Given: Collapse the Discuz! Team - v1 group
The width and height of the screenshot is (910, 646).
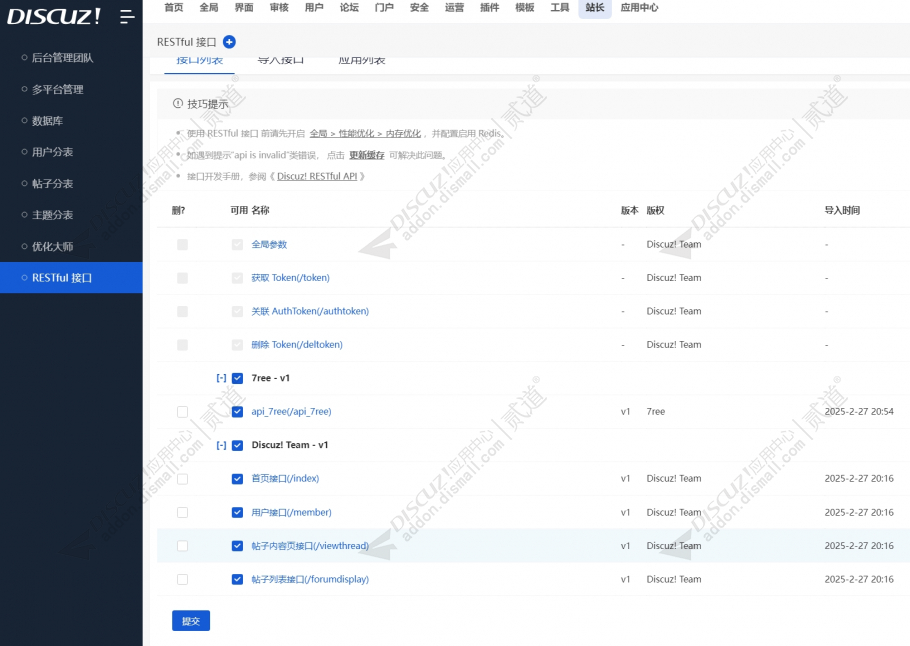Looking at the screenshot, I should coord(221,445).
